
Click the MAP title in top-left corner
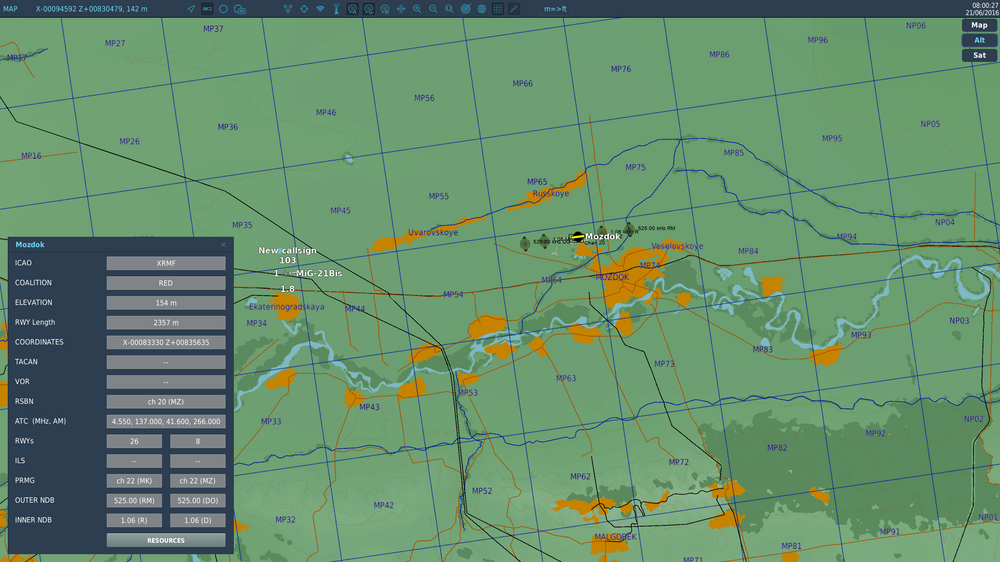pos(10,9)
